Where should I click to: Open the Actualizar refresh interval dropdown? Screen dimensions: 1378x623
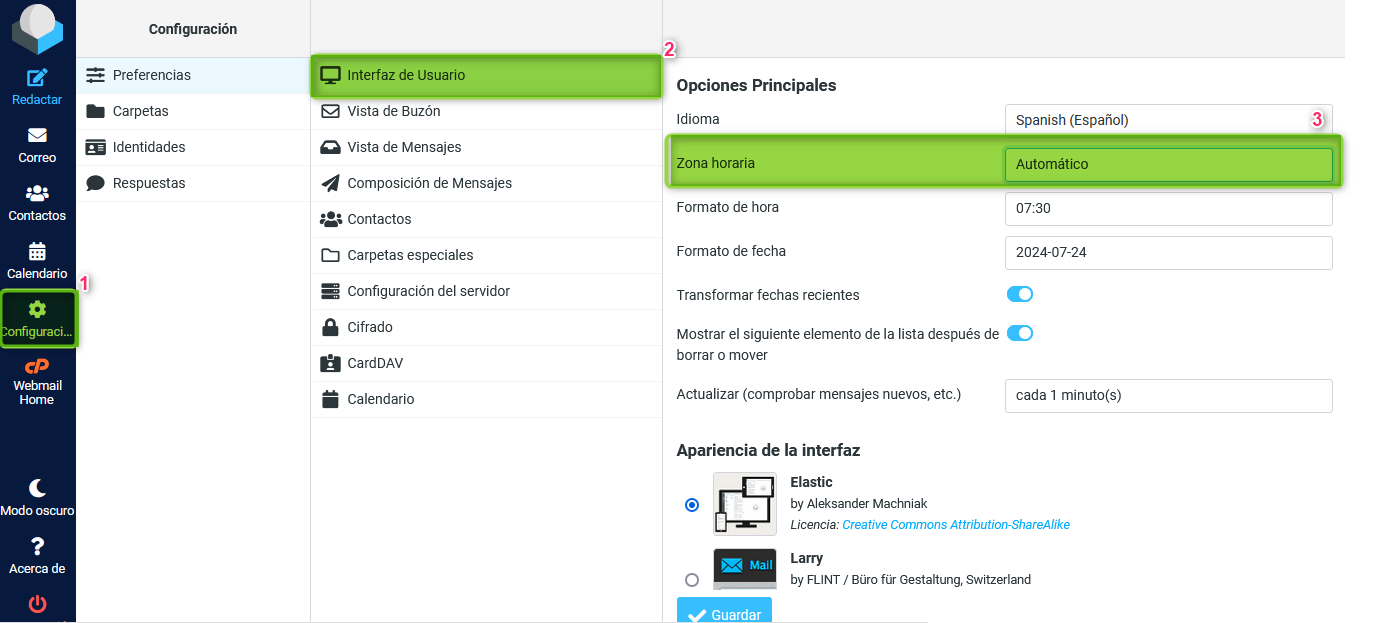point(1168,395)
